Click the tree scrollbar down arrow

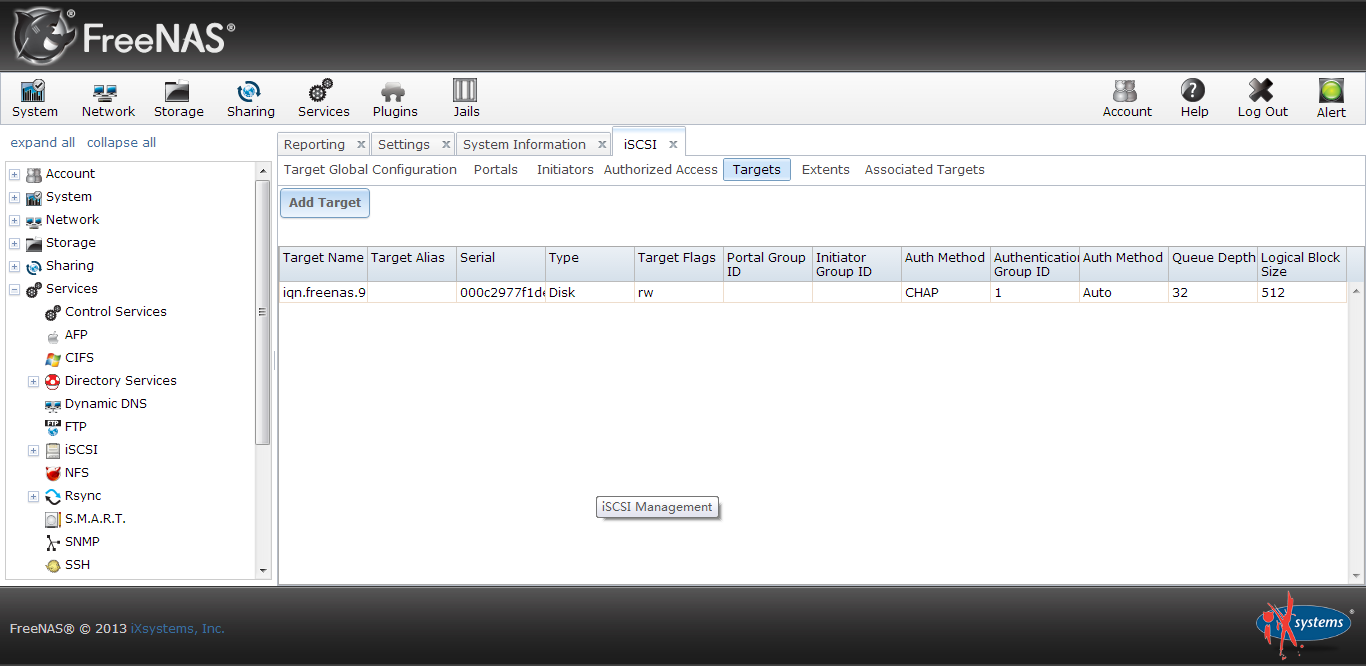[264, 571]
